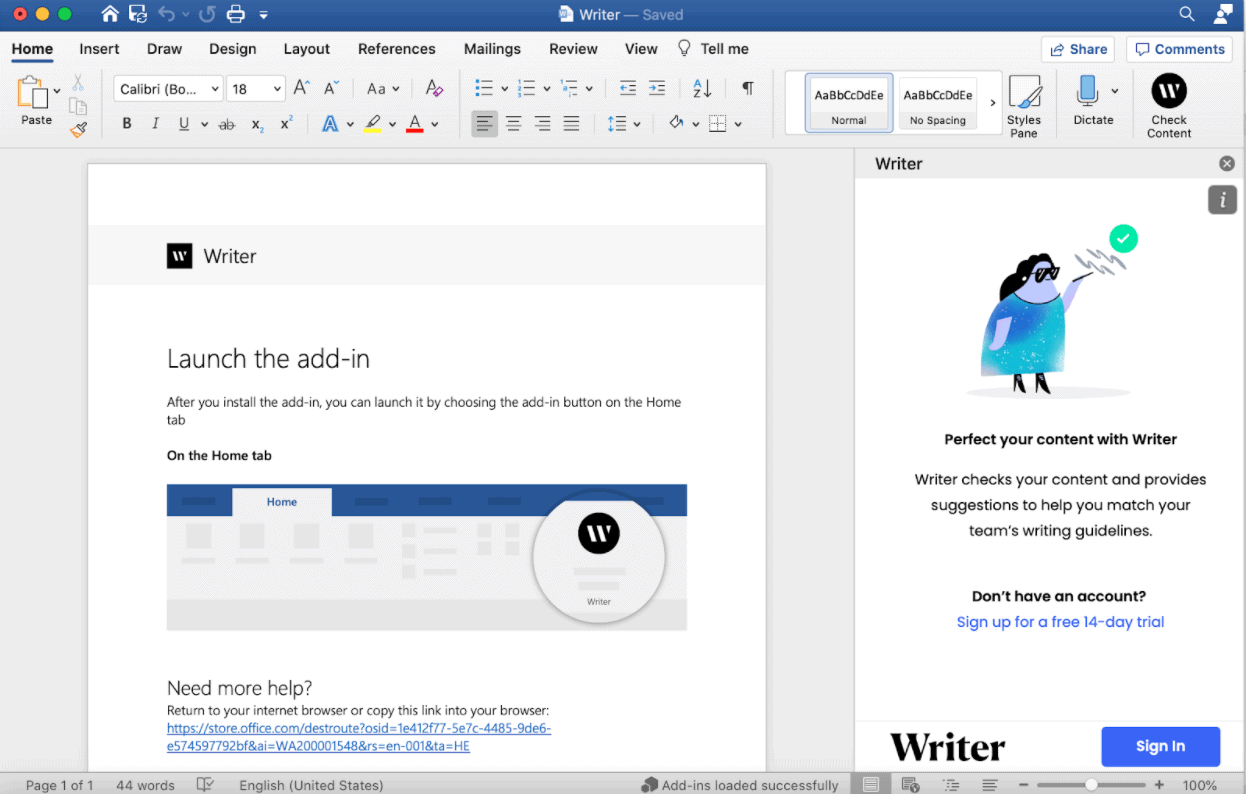This screenshot has width=1246, height=794.
Task: Open Quick Access Toolbar customize arrow
Action: pos(263,15)
